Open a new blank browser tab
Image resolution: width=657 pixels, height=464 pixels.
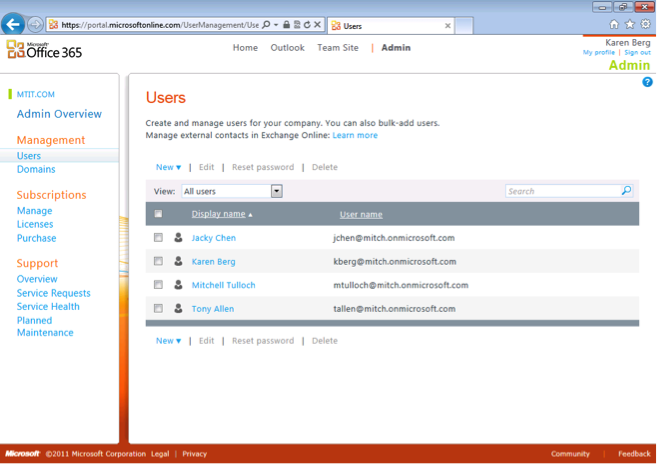[x=464, y=26]
